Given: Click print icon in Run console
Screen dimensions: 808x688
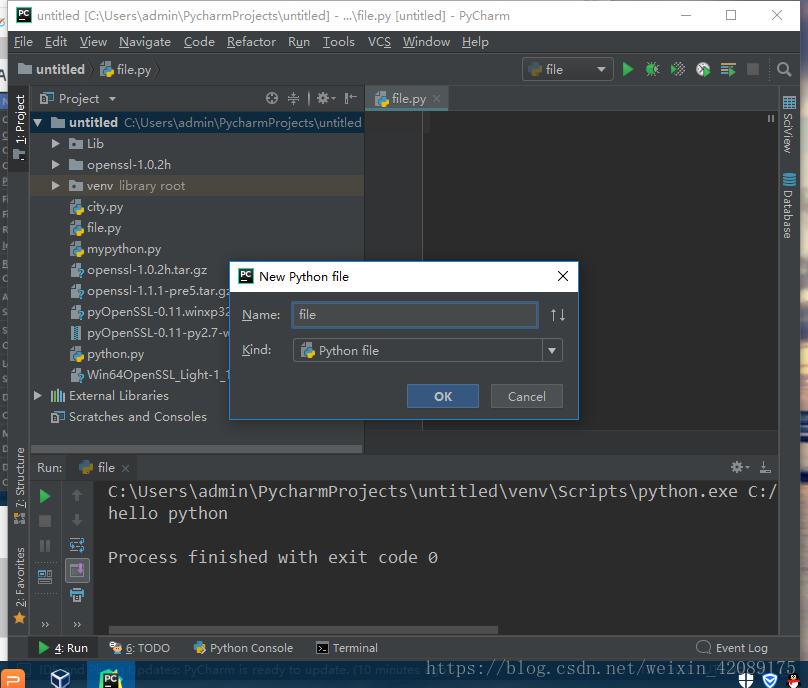Looking at the screenshot, I should 77,595.
